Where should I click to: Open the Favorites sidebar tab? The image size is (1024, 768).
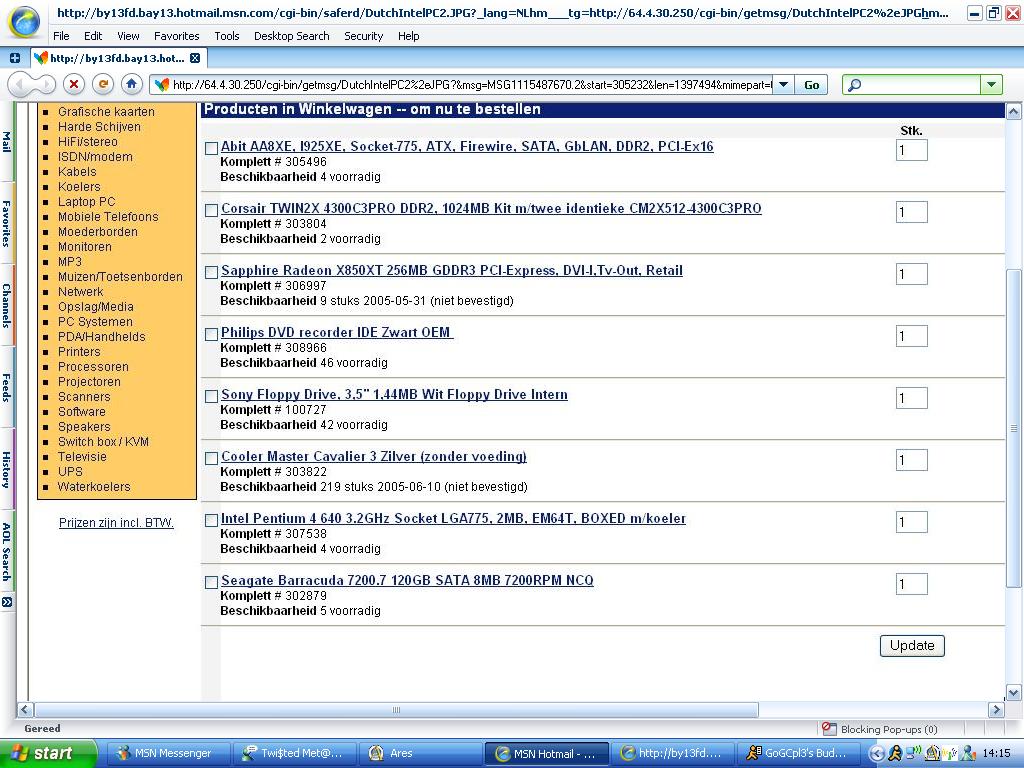[7, 223]
